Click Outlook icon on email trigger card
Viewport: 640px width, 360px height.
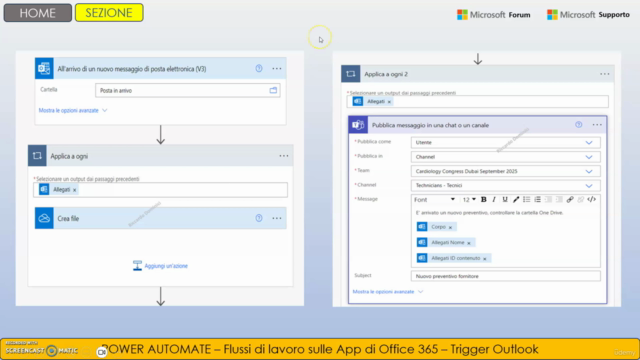[44, 69]
